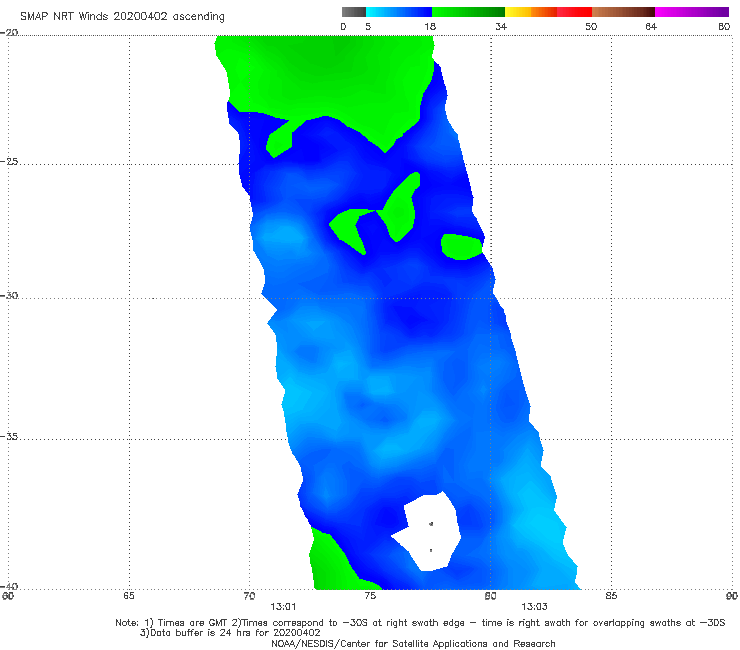The width and height of the screenshot is (740, 650).
Task: Click the latitude axis label '-40'
Action: [x=9, y=587]
